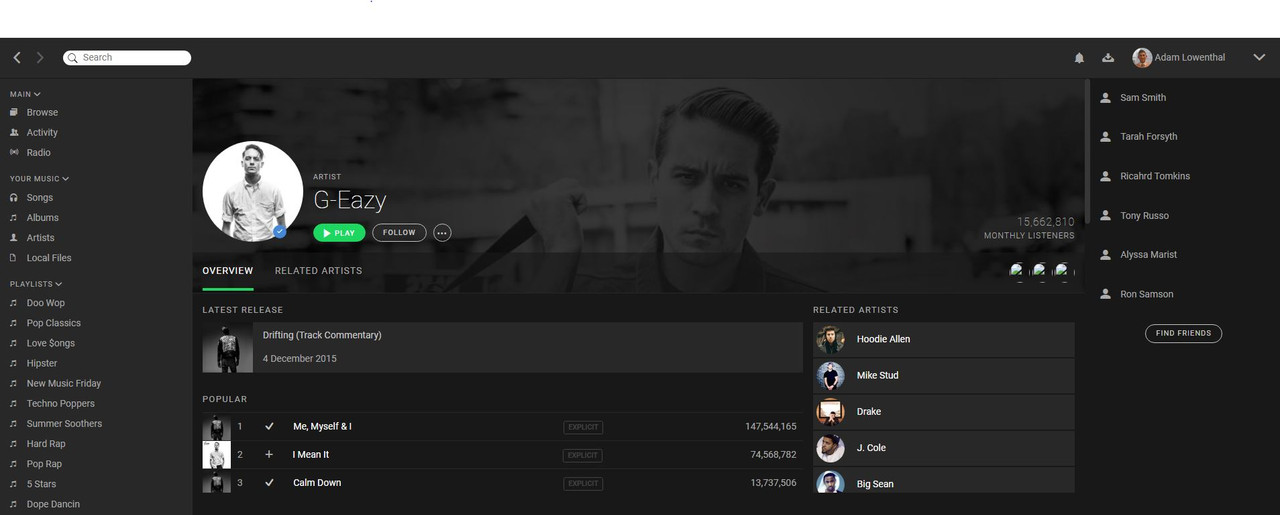Image resolution: width=1280 pixels, height=515 pixels.
Task: Open related artist Hoodie Allen
Action: [x=944, y=339]
